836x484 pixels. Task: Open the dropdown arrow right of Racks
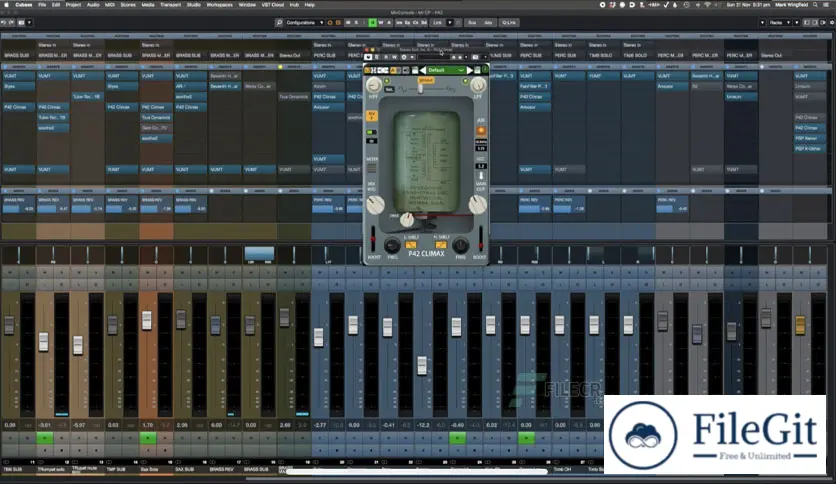(797, 22)
